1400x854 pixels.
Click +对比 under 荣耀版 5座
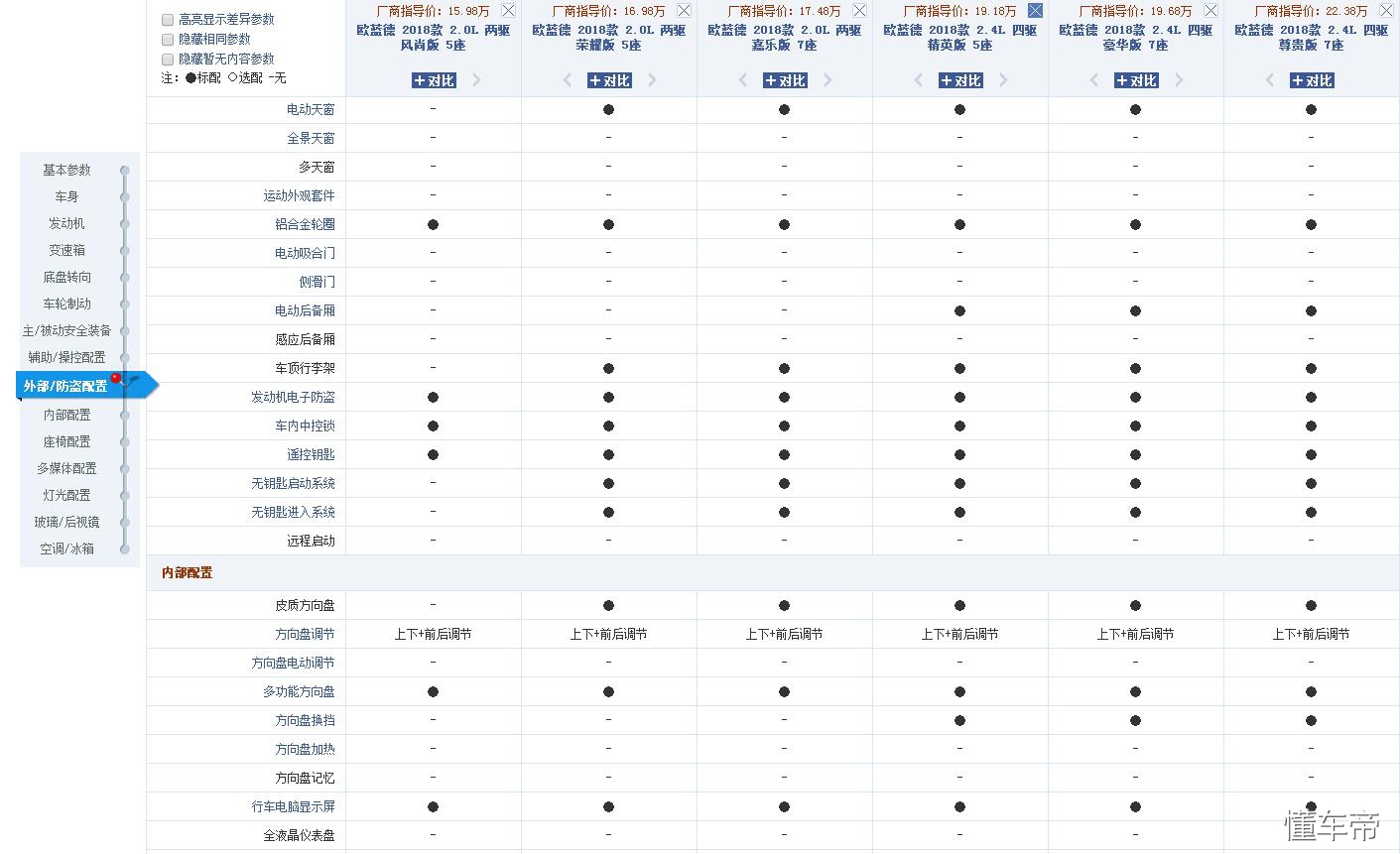pos(609,80)
